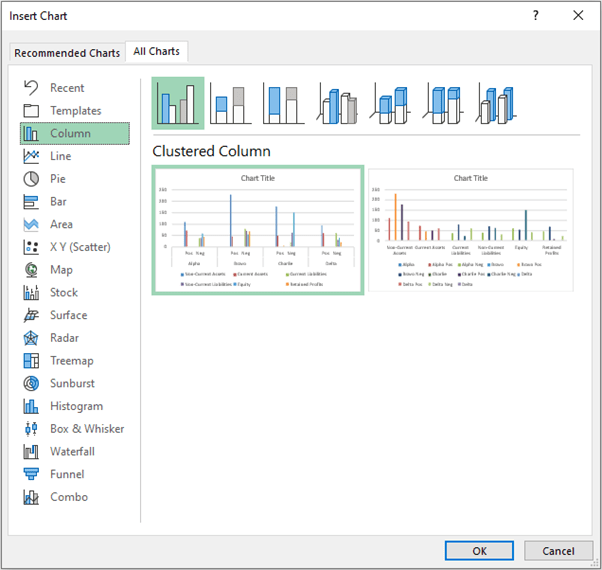Click the Line chart category icon
Image resolution: width=602 pixels, height=570 pixels.
pyautogui.click(x=31, y=156)
